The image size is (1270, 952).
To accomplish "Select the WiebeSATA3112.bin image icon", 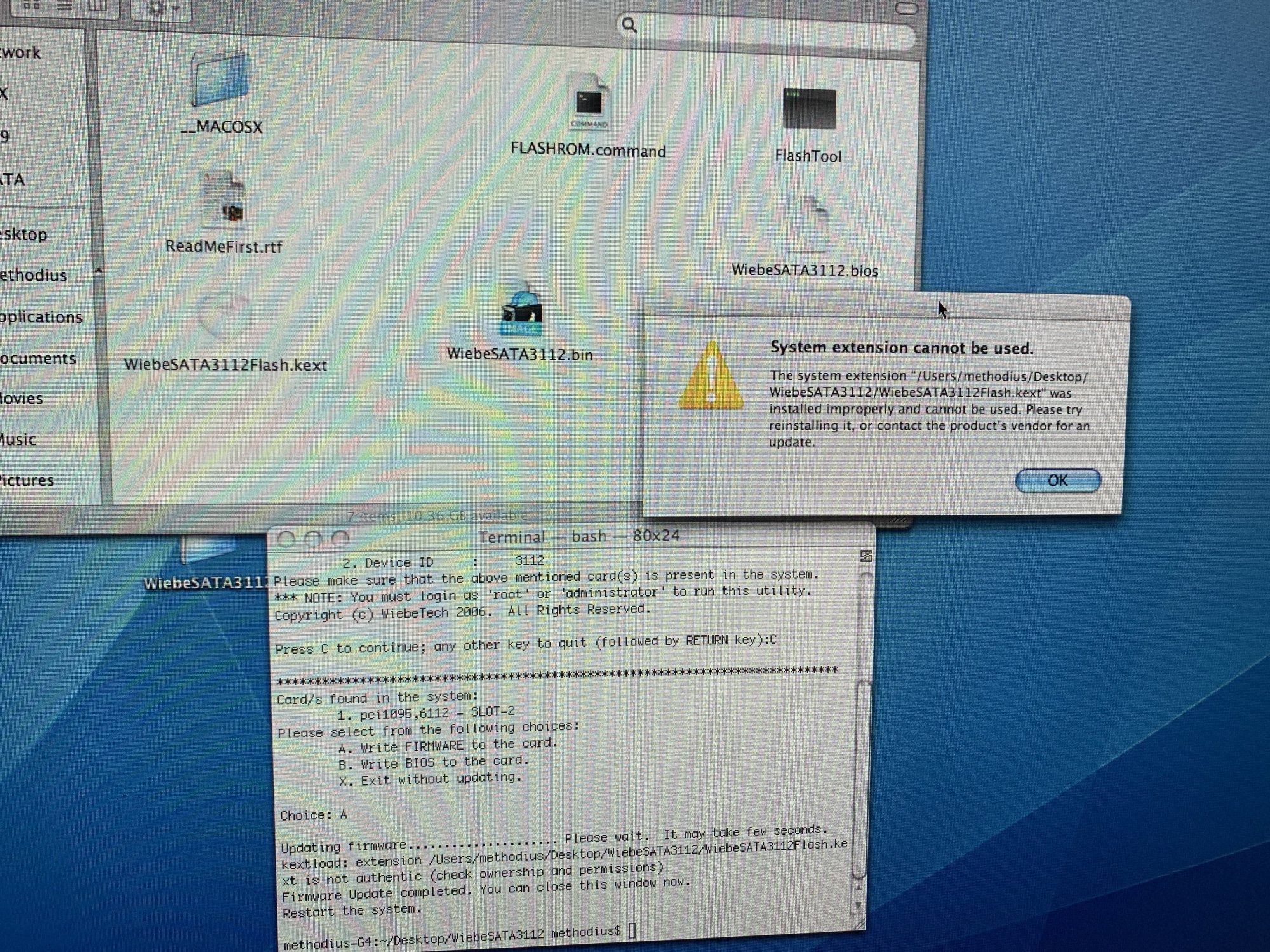I will pos(521,310).
